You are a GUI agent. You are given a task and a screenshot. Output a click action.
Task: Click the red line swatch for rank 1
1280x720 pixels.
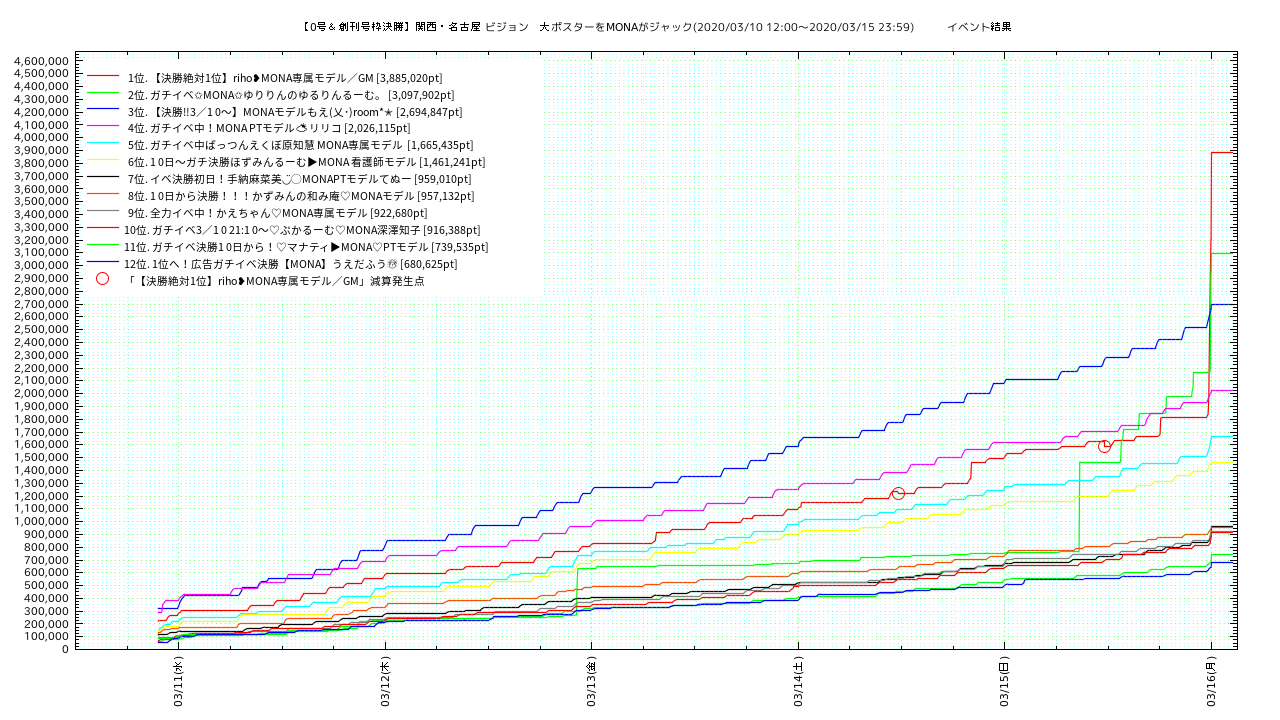coord(103,77)
